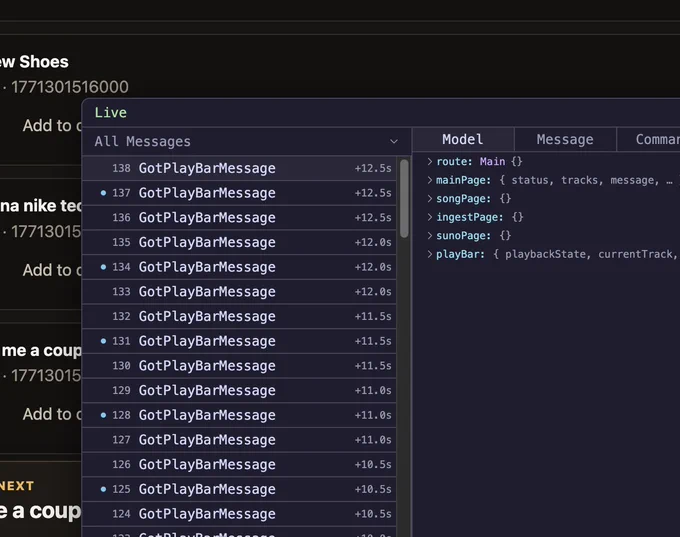Expand the ingestPage model field
Image resolution: width=680 pixels, height=537 pixels.
[x=429, y=217]
